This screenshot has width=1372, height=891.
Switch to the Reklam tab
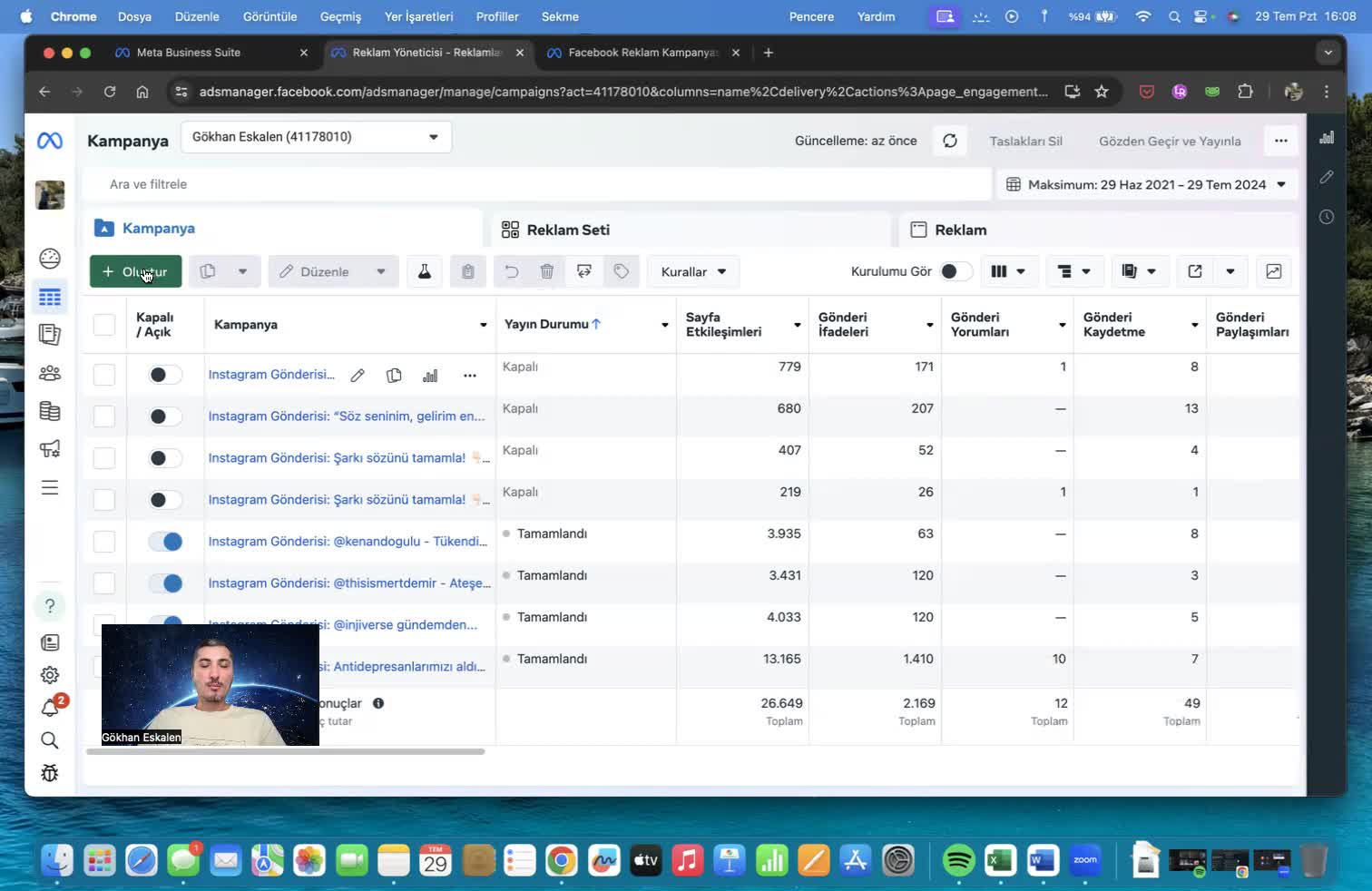point(1098,230)
